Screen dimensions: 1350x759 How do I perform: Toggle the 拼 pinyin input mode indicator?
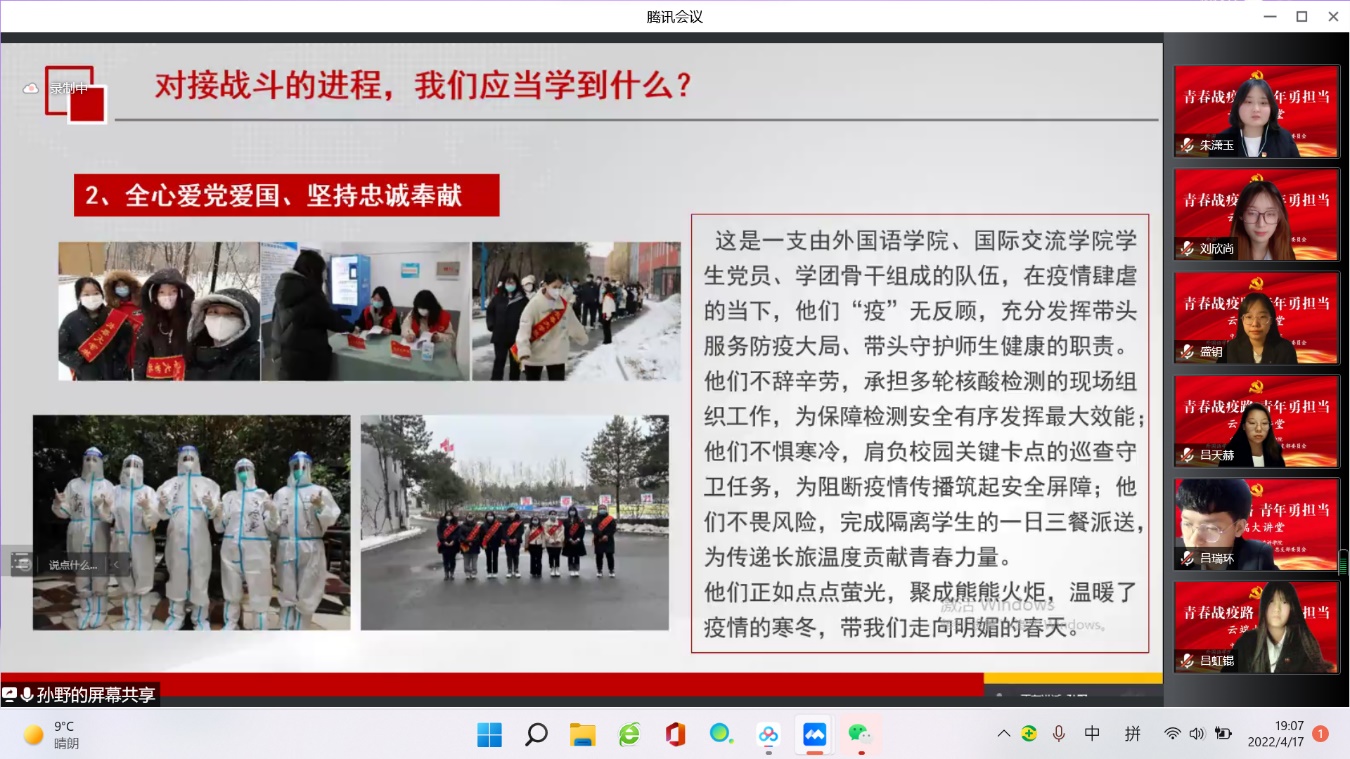coord(1132,734)
